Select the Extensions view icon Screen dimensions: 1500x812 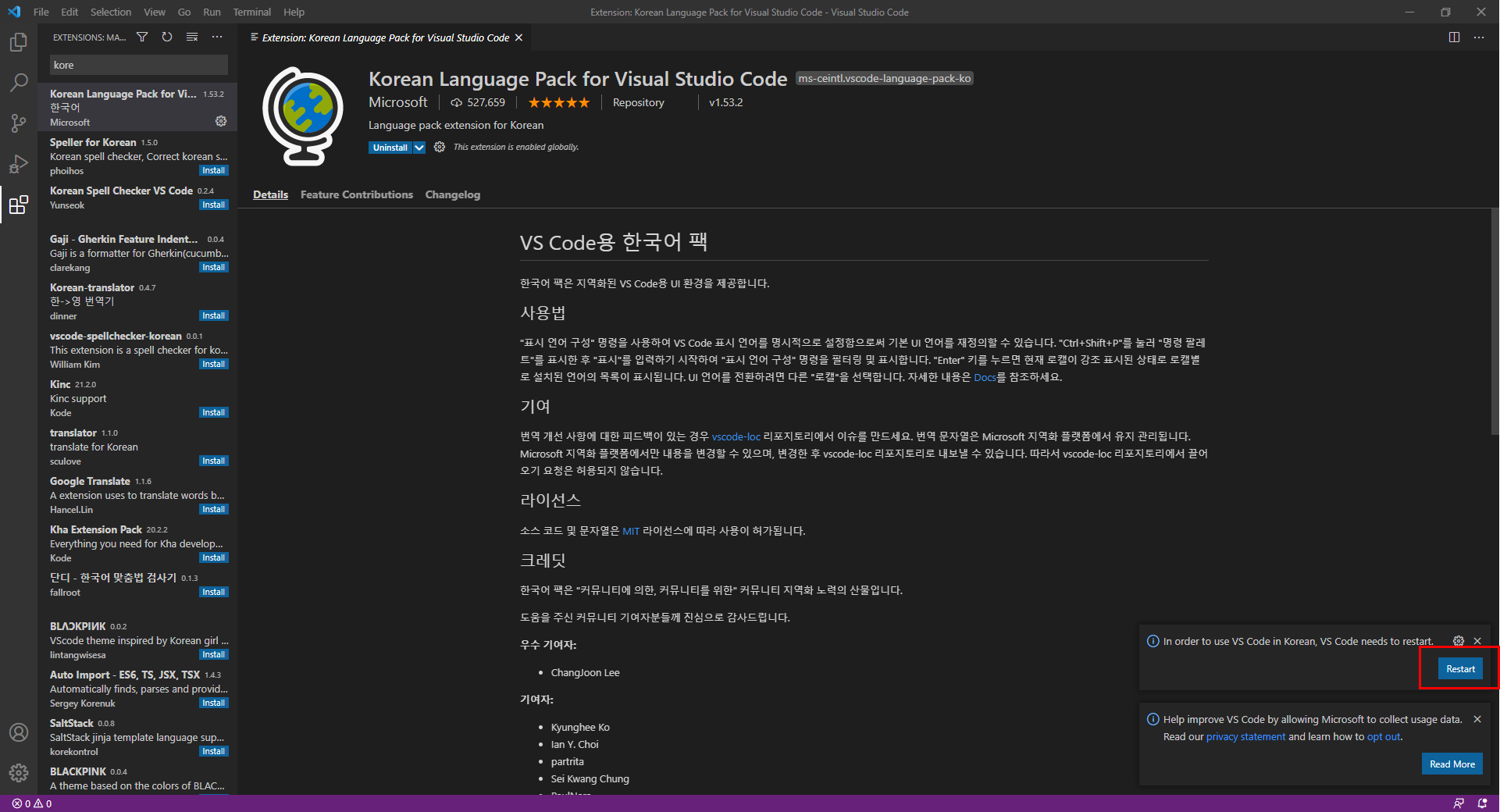(x=19, y=205)
